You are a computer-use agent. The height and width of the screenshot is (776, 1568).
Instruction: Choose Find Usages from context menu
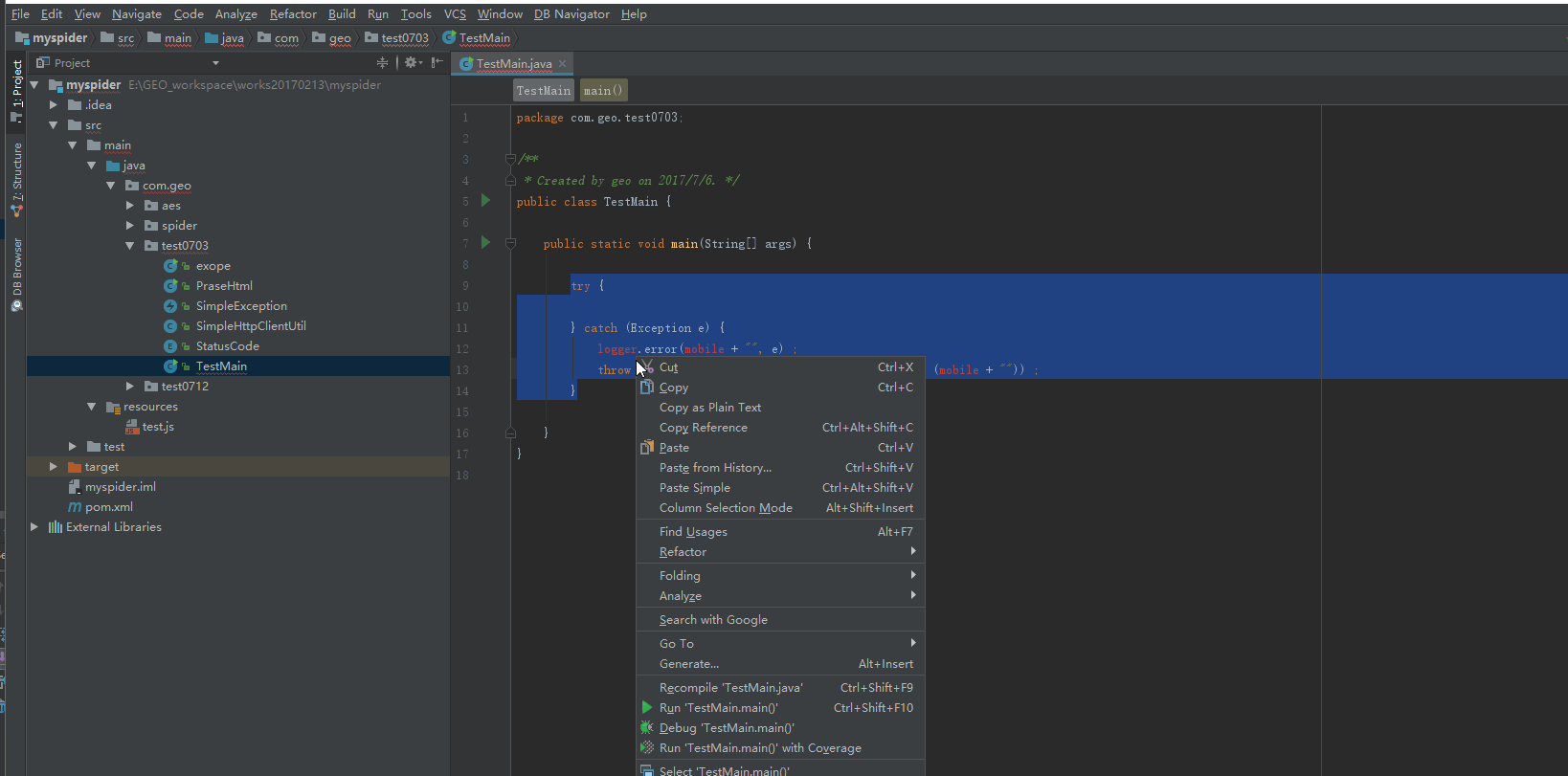(x=693, y=532)
